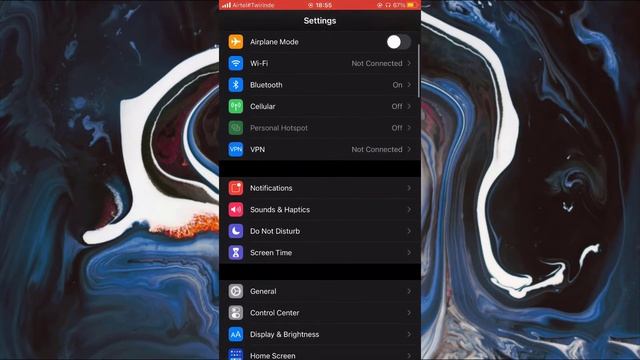The image size is (640, 360).
Task: Open Personal Hotspot via its chevron
Action: [x=409, y=128]
